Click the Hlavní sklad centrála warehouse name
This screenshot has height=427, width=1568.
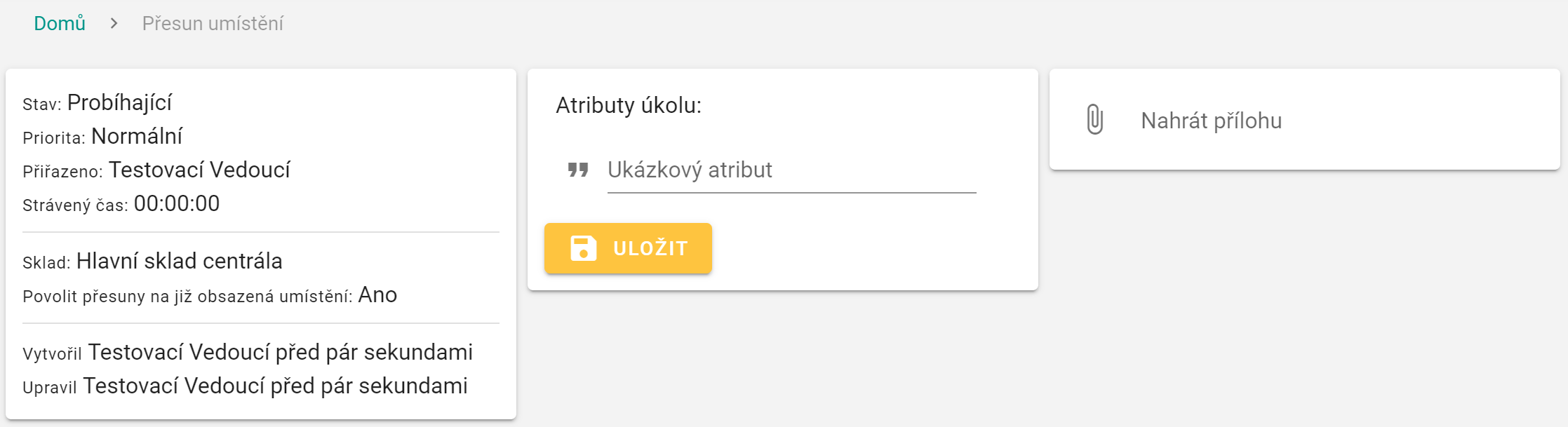(181, 261)
